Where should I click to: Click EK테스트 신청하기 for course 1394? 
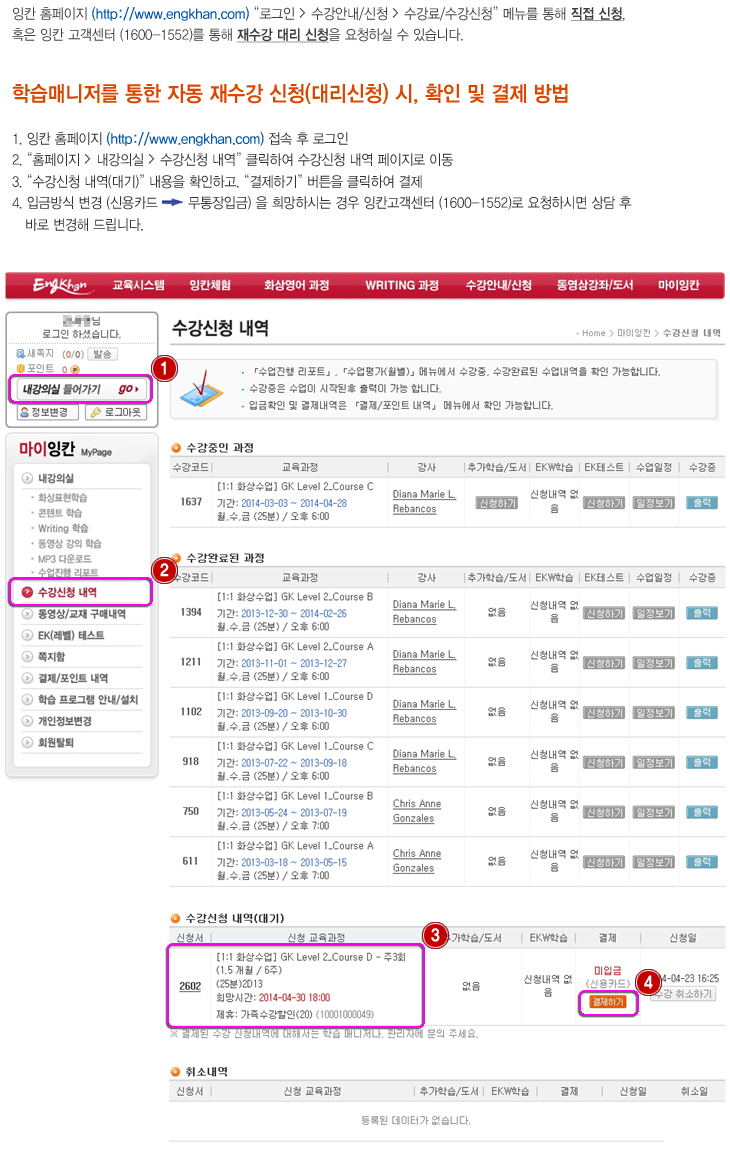(x=604, y=613)
